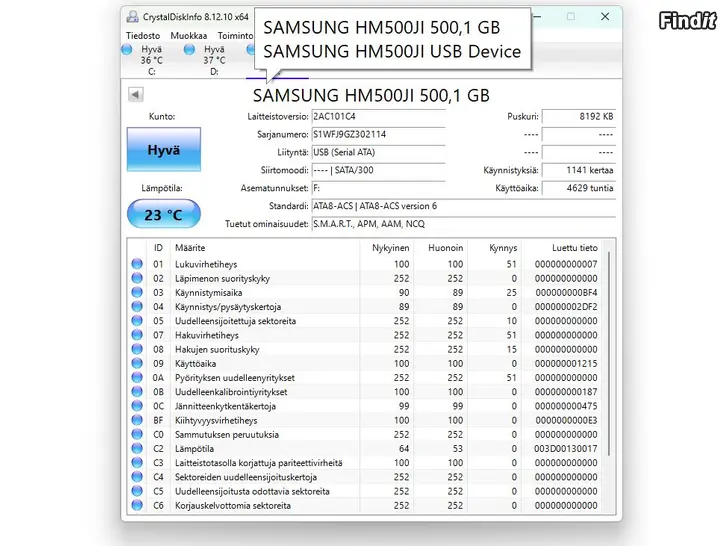Click the ID column header

158,248
